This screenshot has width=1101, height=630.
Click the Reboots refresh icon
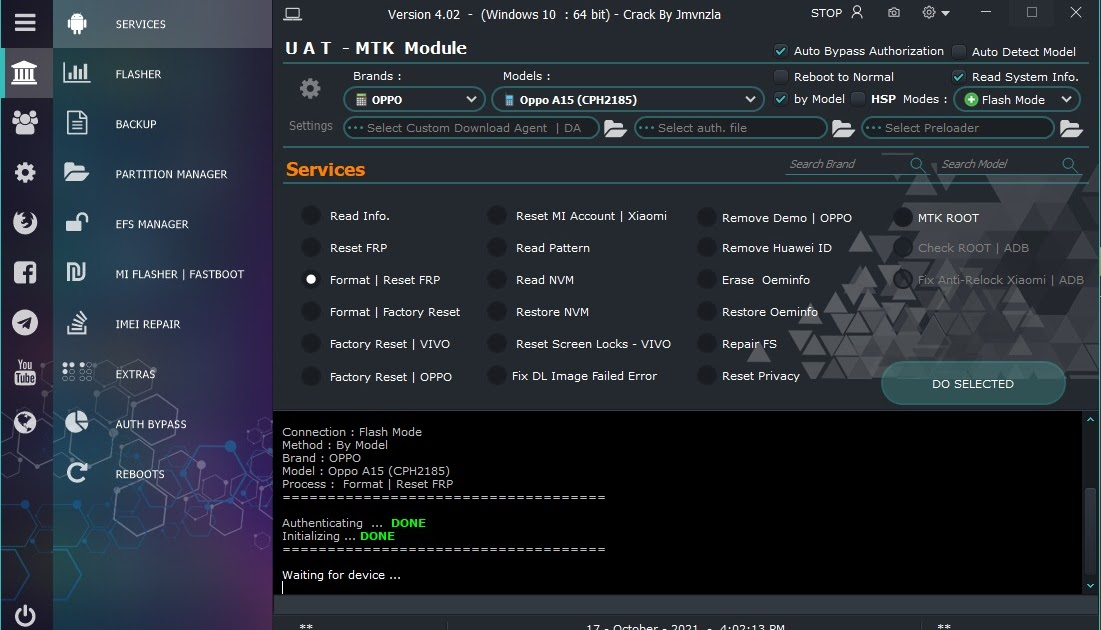[x=77, y=473]
